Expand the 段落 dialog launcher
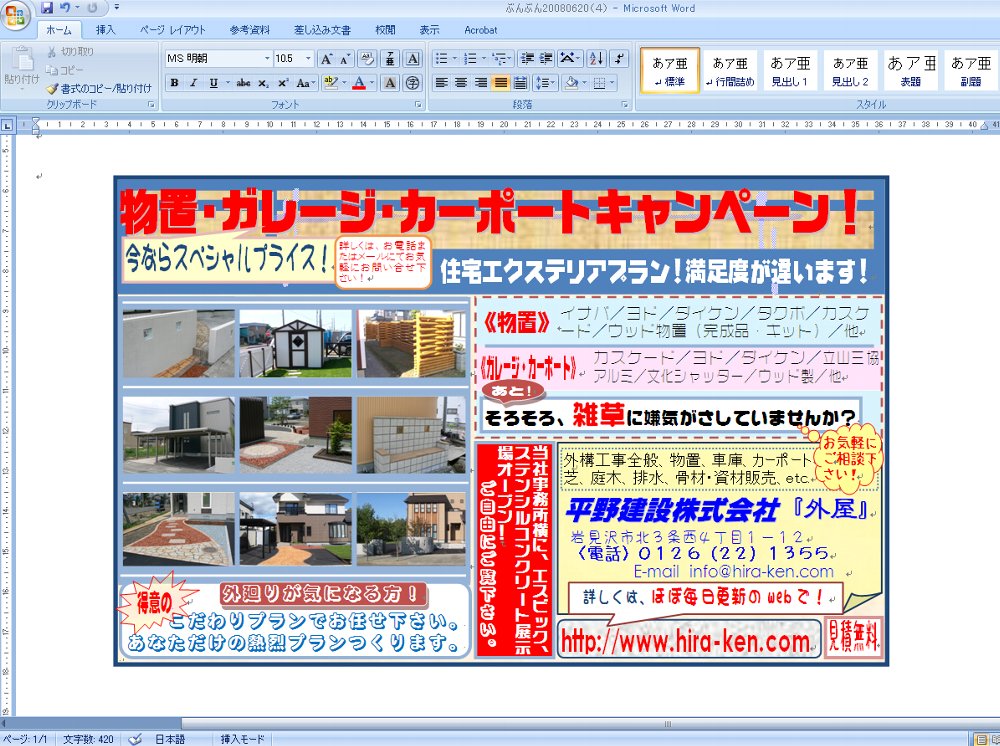The image size is (1000, 746). click(x=624, y=105)
